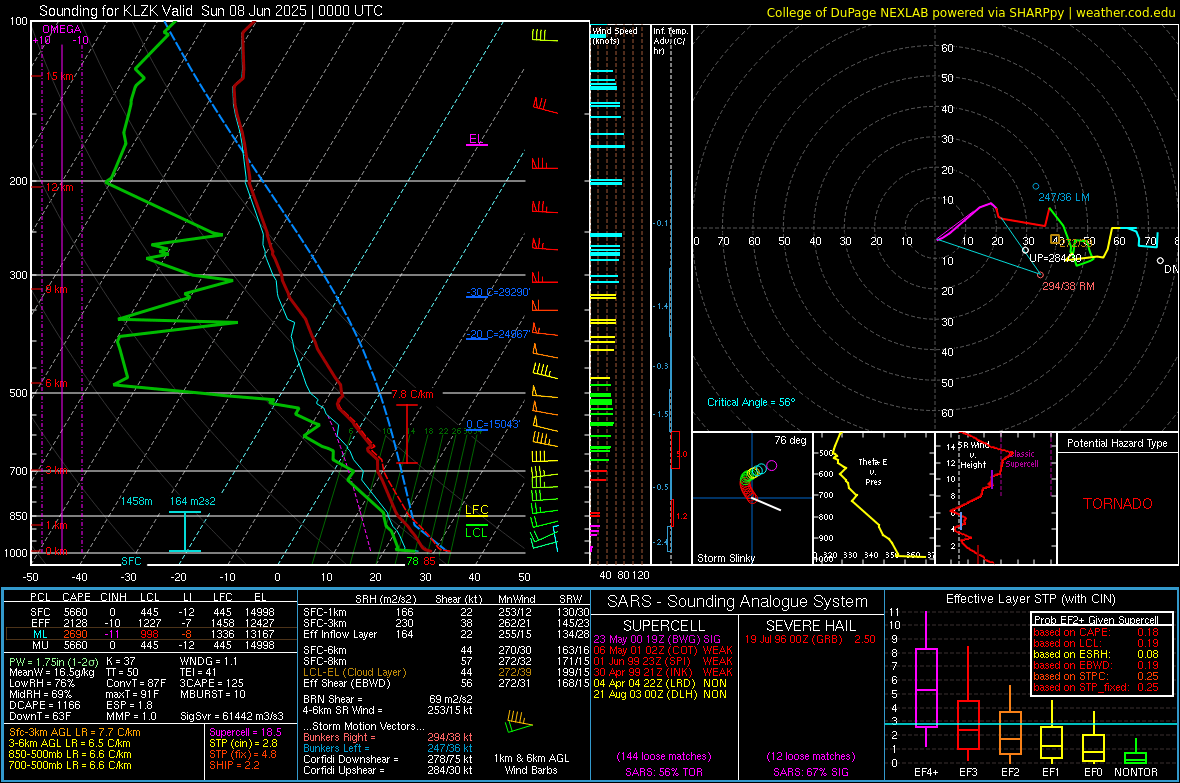
Task: Click the DCAPE = 1166 value
Action: (44, 705)
